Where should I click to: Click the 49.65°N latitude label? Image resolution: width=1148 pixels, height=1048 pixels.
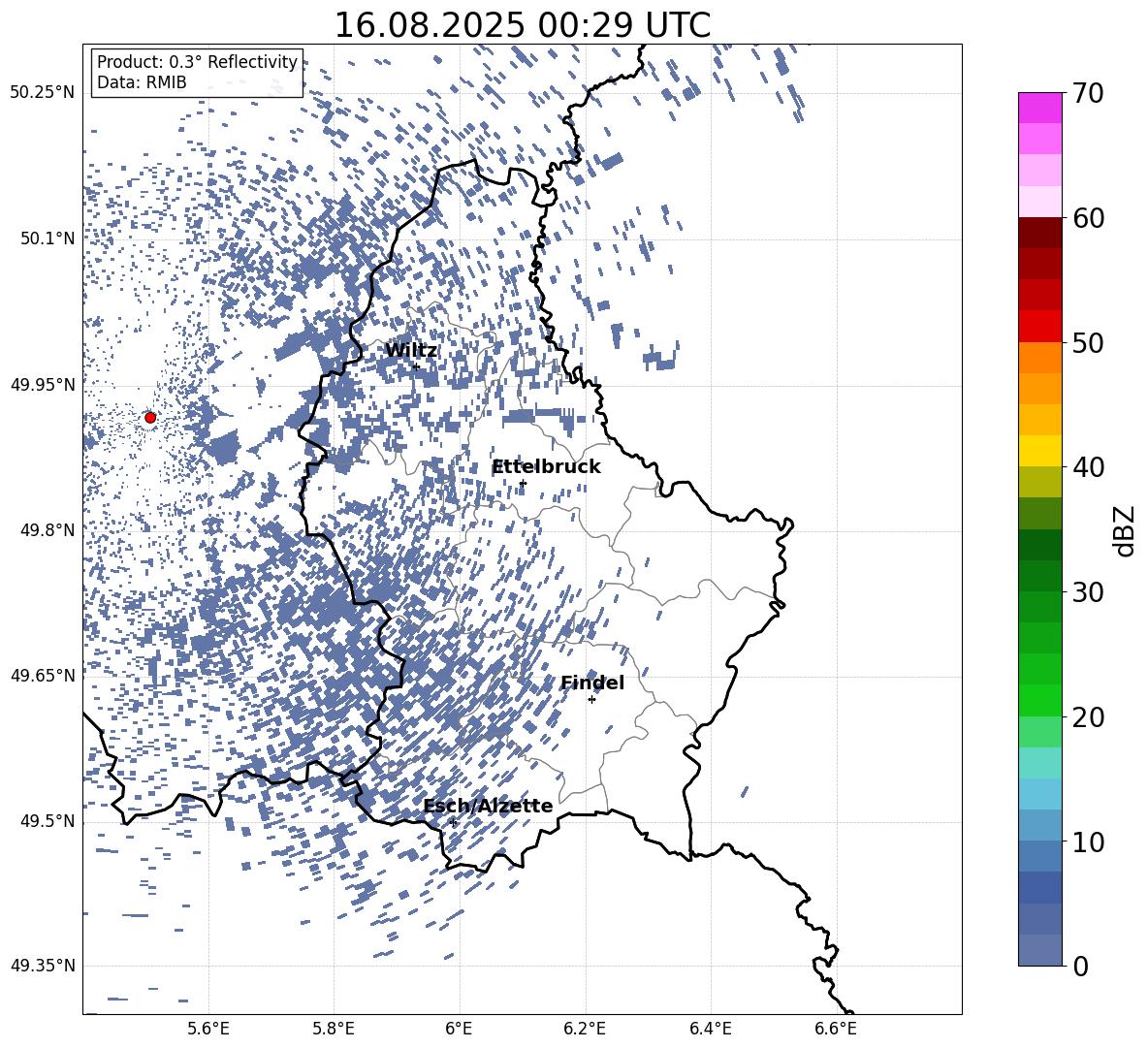pos(43,675)
